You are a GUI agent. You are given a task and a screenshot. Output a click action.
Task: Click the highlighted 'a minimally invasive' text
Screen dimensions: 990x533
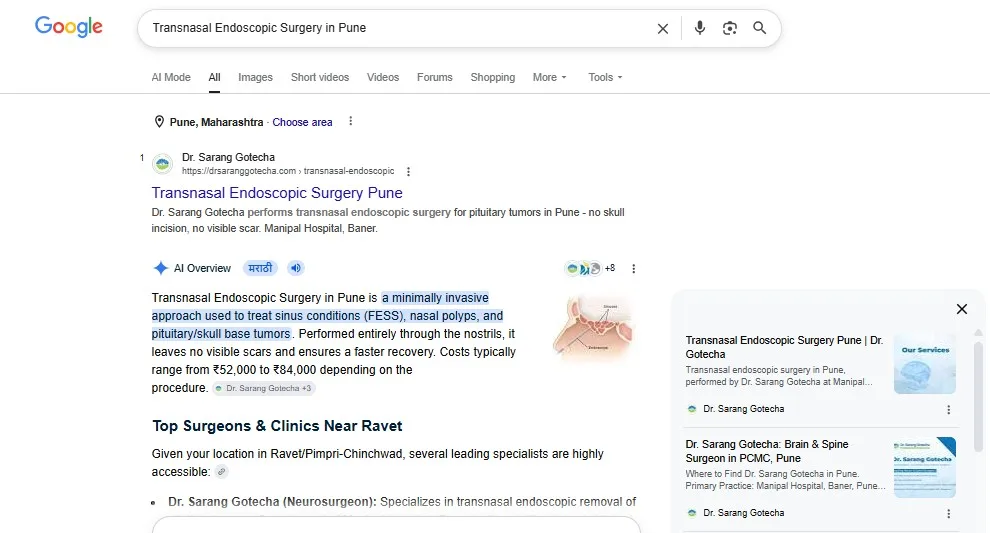tap(436, 297)
